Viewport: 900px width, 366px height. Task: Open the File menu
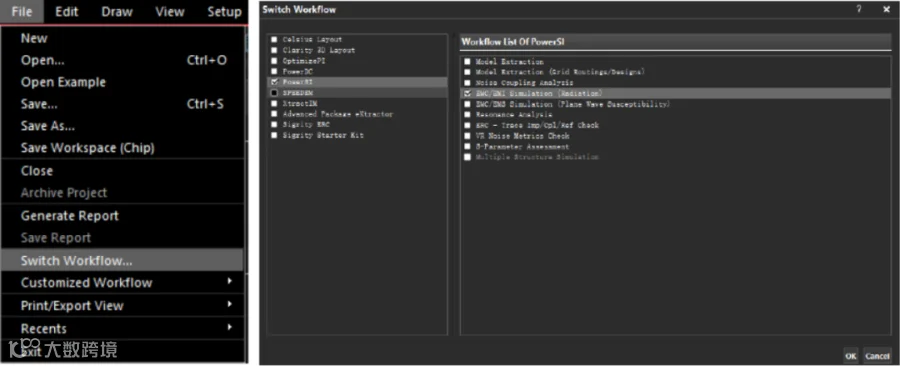point(22,11)
